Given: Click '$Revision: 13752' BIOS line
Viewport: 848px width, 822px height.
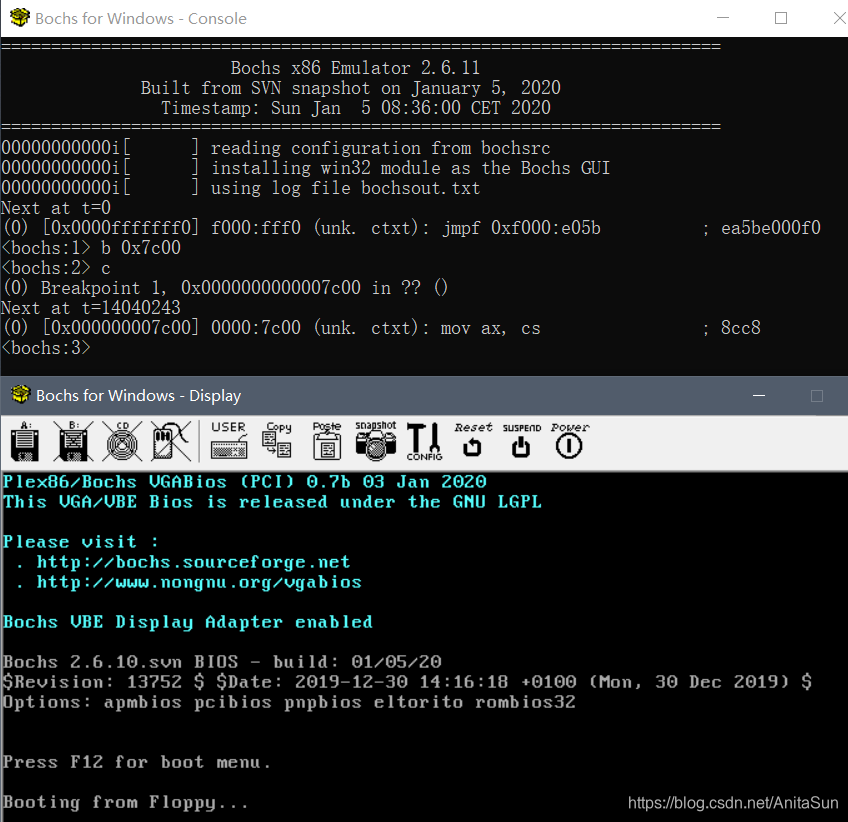Looking at the screenshot, I should 408,682.
